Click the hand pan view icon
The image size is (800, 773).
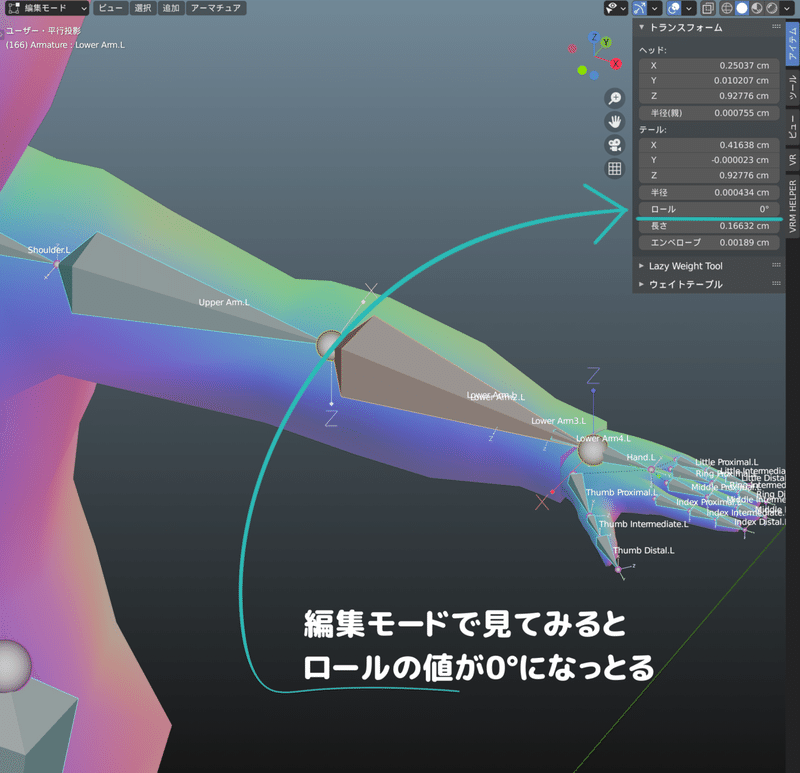614,122
